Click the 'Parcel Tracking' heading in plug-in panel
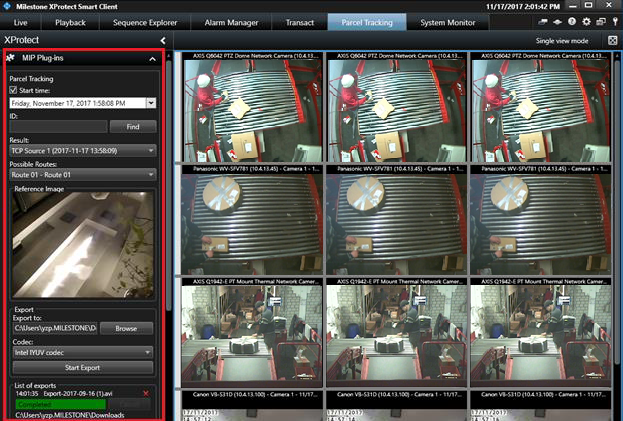The height and width of the screenshot is (421, 623). click(x=31, y=79)
